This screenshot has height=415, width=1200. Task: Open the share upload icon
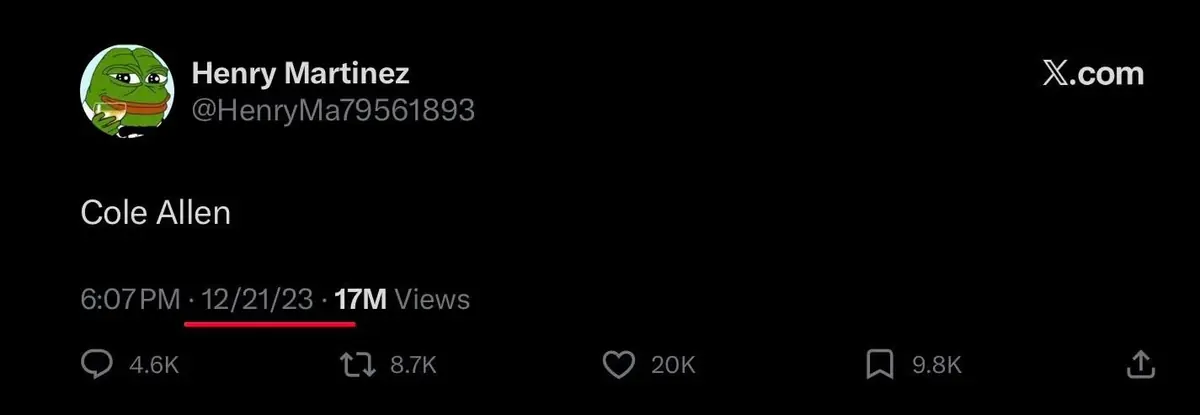pyautogui.click(x=1141, y=365)
